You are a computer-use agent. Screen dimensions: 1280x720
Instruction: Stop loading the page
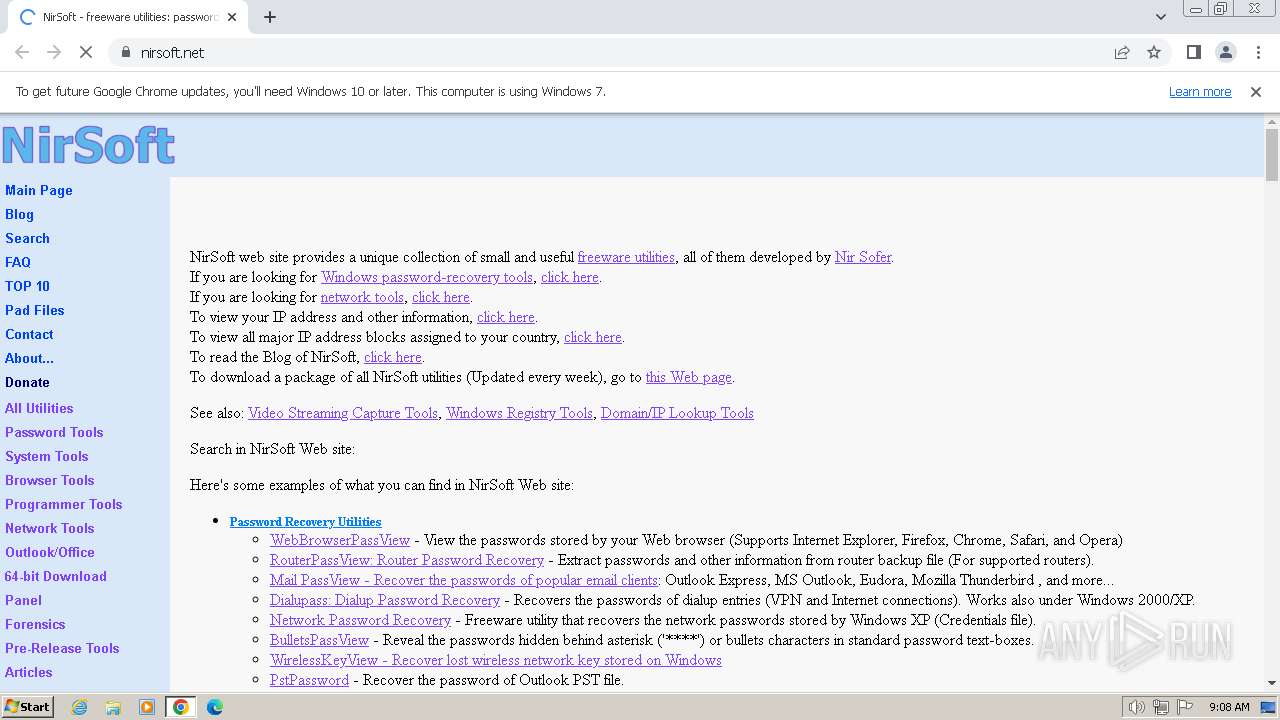[x=86, y=52]
